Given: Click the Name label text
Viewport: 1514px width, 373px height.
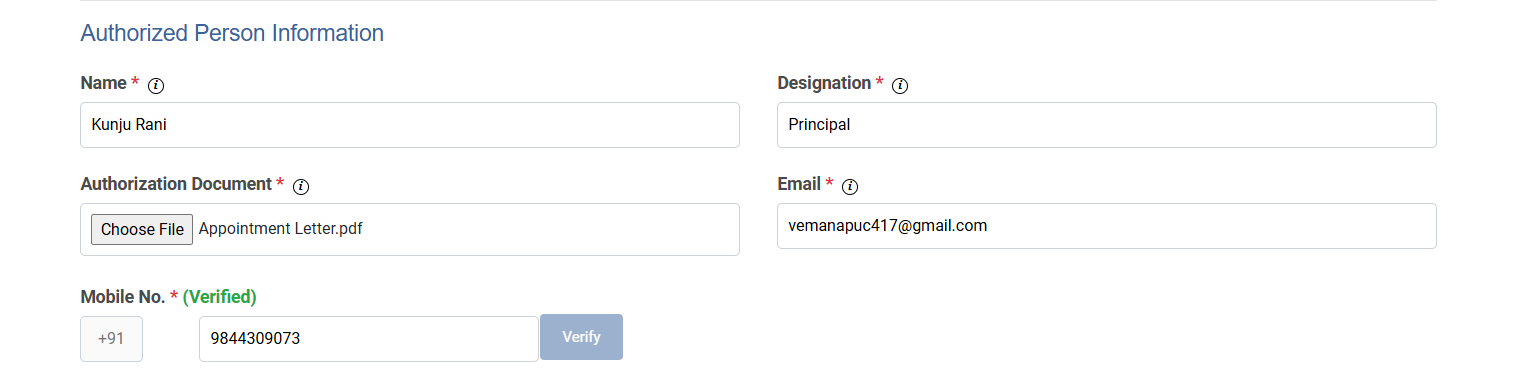Looking at the screenshot, I should (104, 83).
